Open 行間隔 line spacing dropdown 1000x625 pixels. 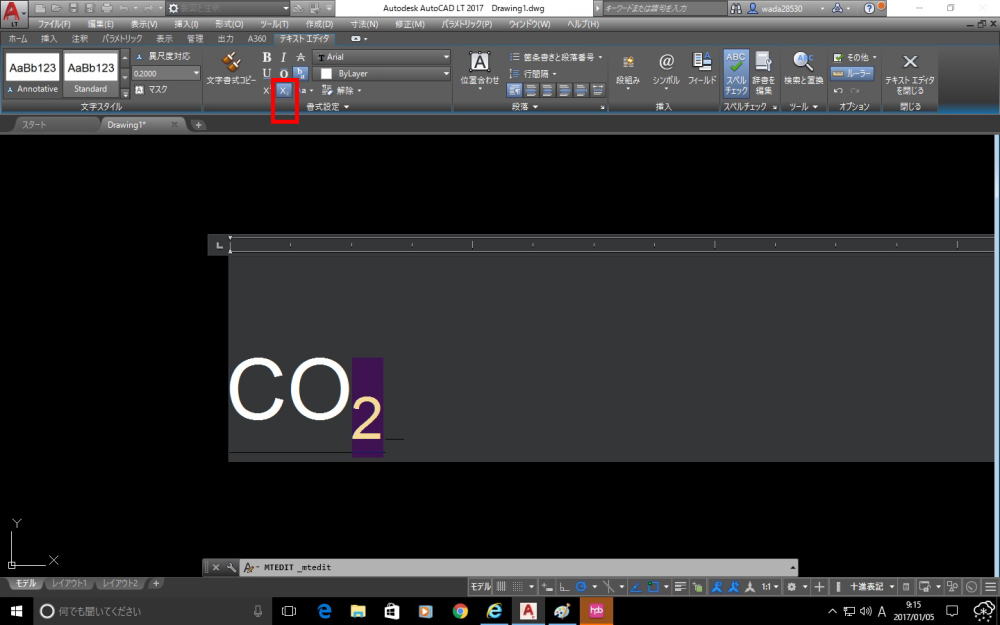pyautogui.click(x=533, y=73)
